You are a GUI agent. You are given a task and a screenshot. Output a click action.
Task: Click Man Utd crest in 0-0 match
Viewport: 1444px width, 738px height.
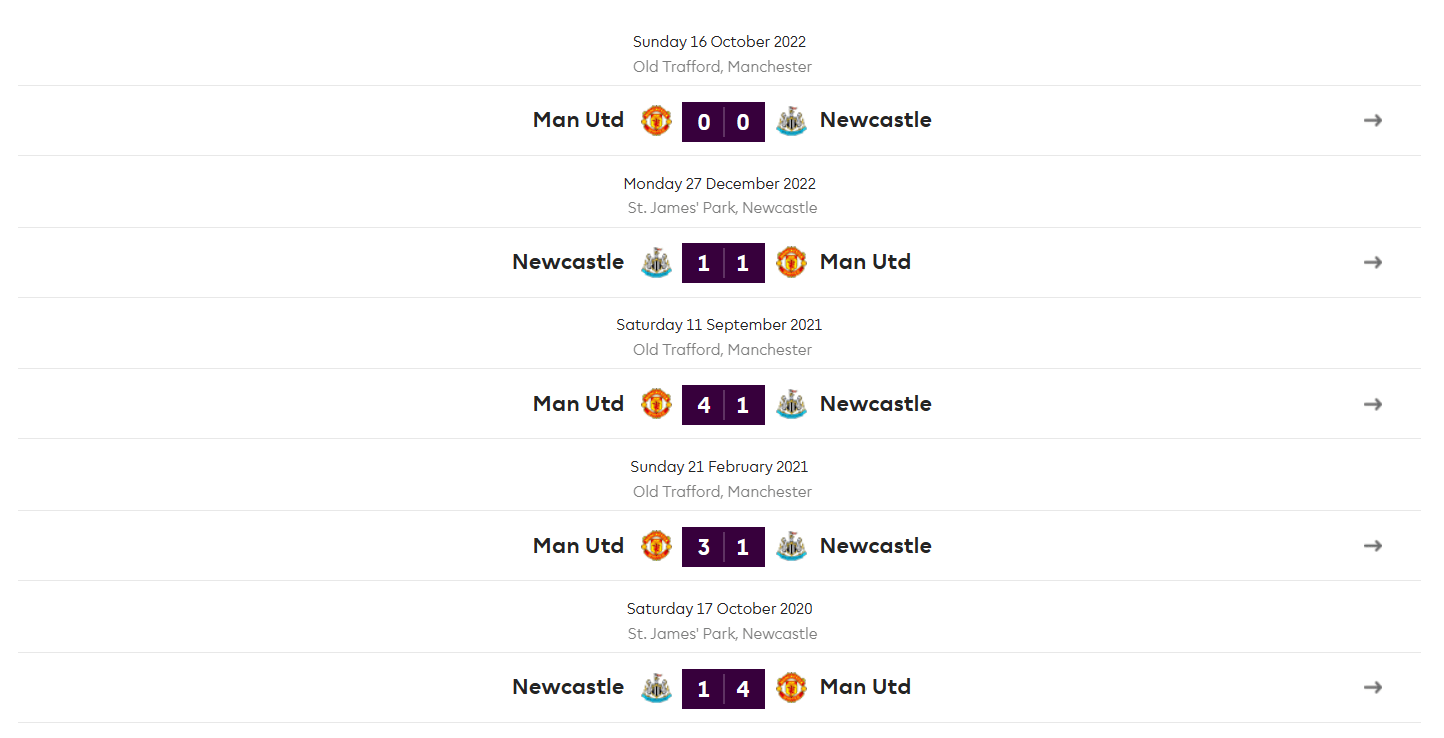(656, 121)
